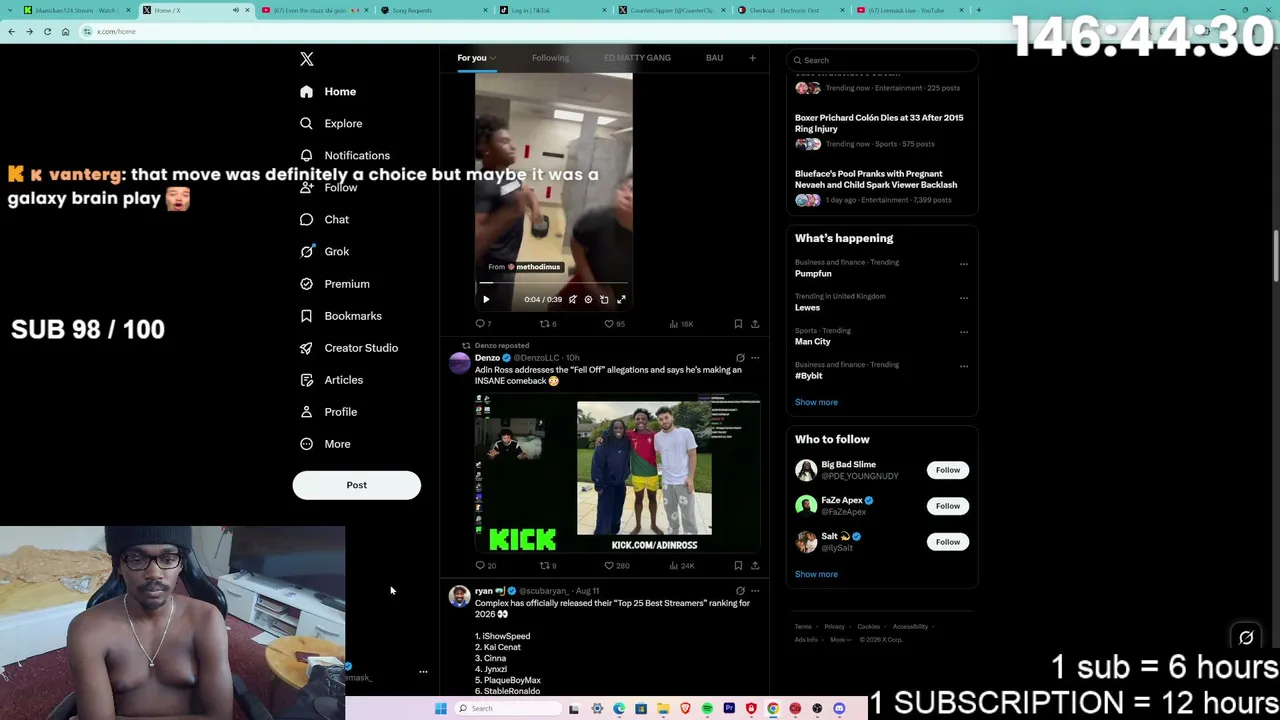1280x720 pixels.
Task: Toggle video picture-in-picture mode
Action: pyautogui.click(x=604, y=299)
